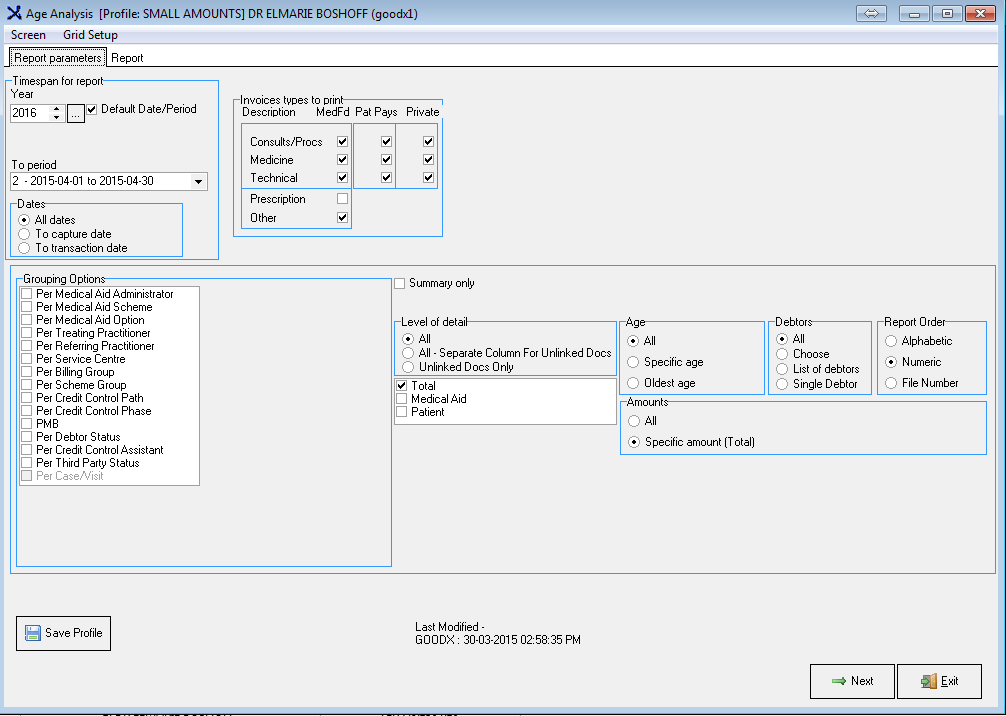Screen dimensions: 1006x716
Task: Click the ellipsis button beside Year field
Action: pyautogui.click(x=76, y=113)
